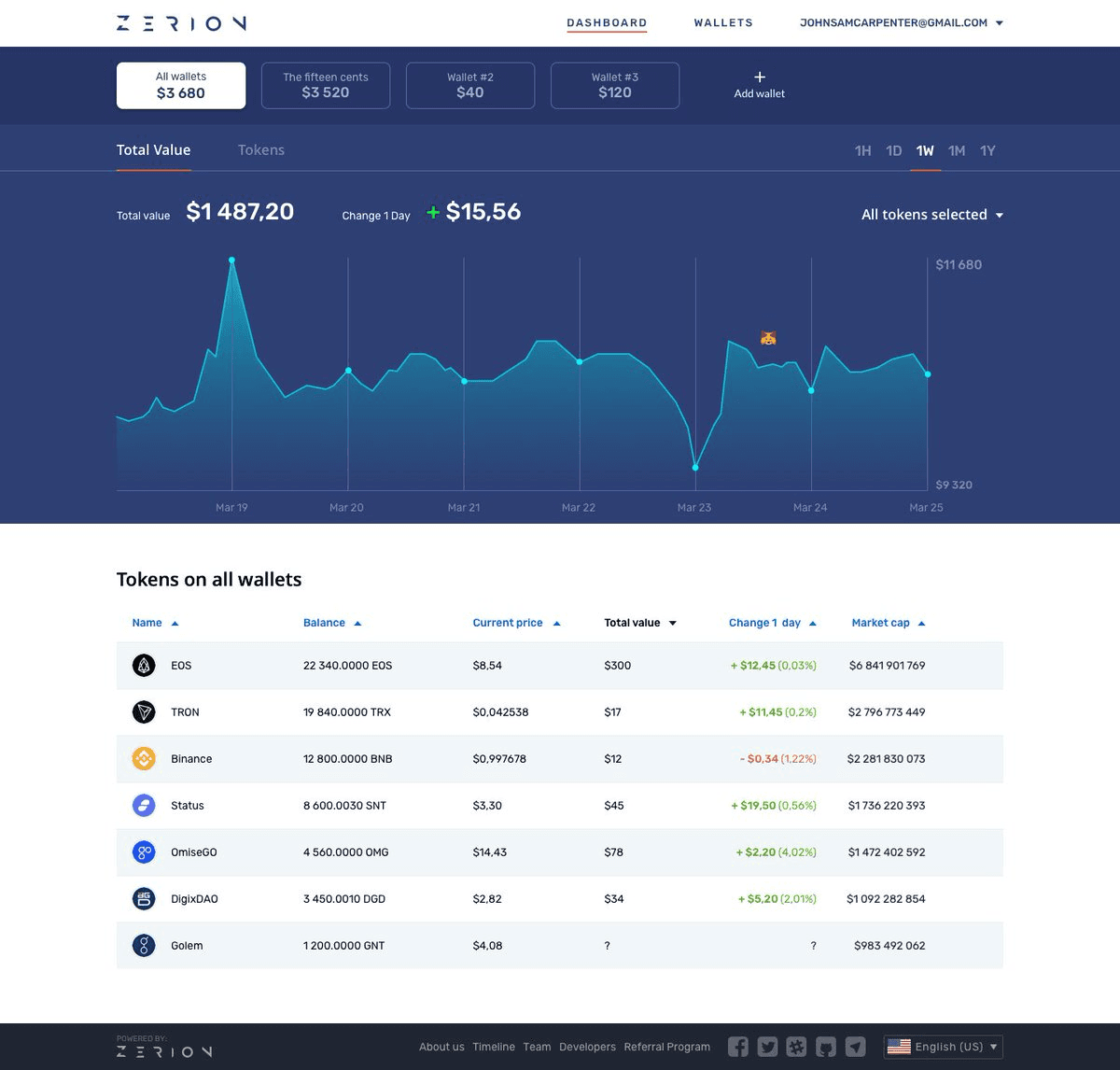The height and width of the screenshot is (1070, 1120).
Task: Set chart range to 1M
Action: (x=957, y=151)
